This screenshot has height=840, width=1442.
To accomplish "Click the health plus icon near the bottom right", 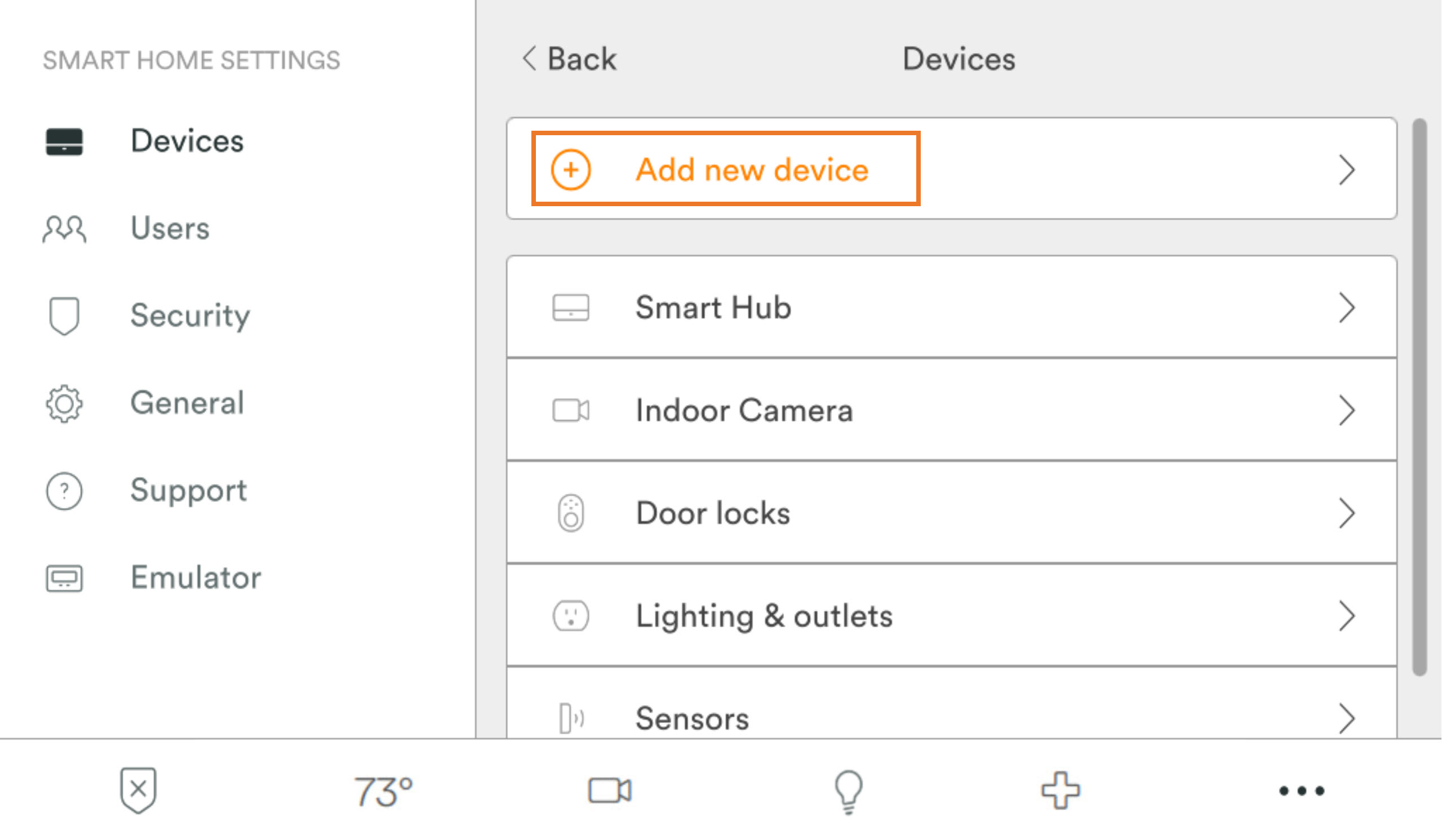I will tap(1062, 792).
